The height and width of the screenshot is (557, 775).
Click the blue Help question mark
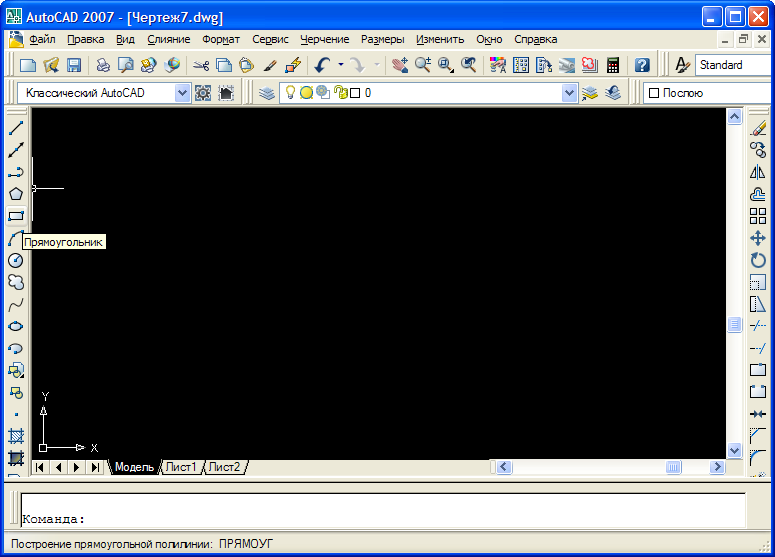point(642,65)
